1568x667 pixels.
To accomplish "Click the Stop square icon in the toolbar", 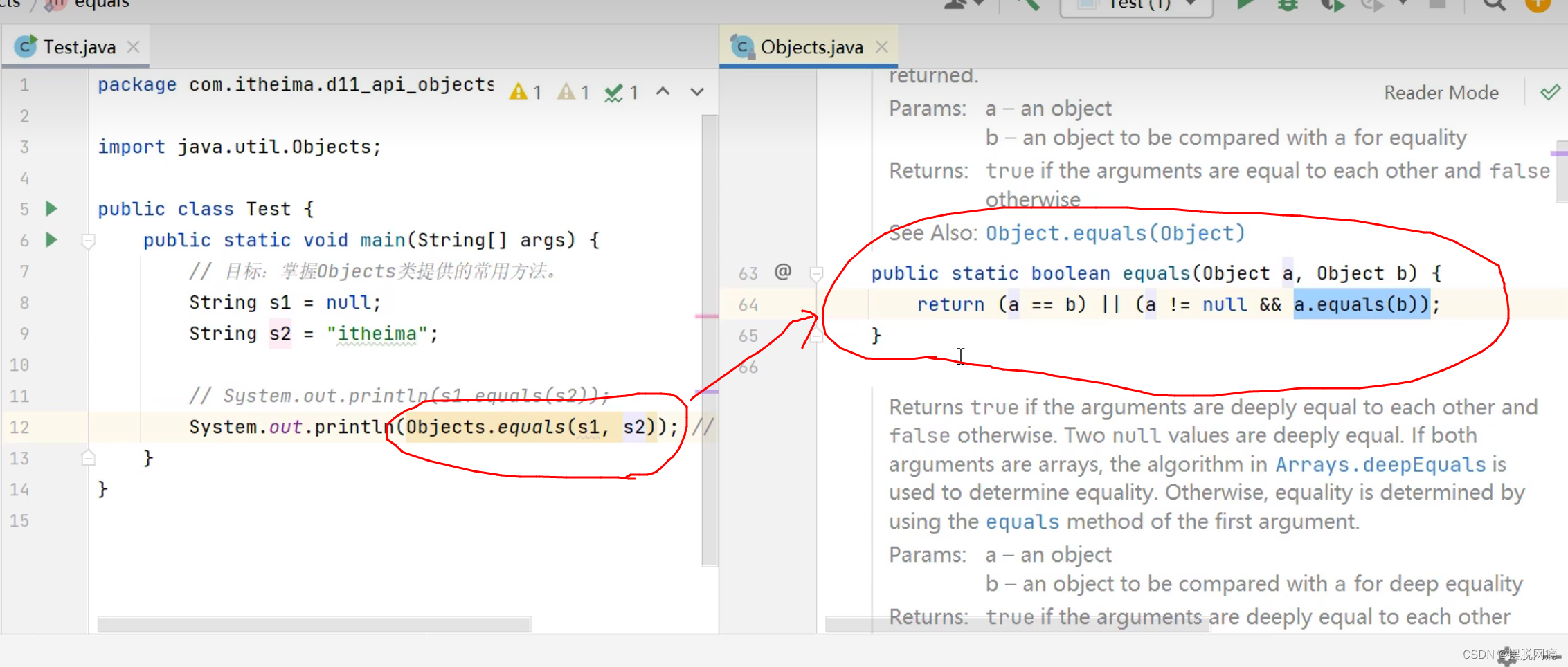I will 1438,4.
